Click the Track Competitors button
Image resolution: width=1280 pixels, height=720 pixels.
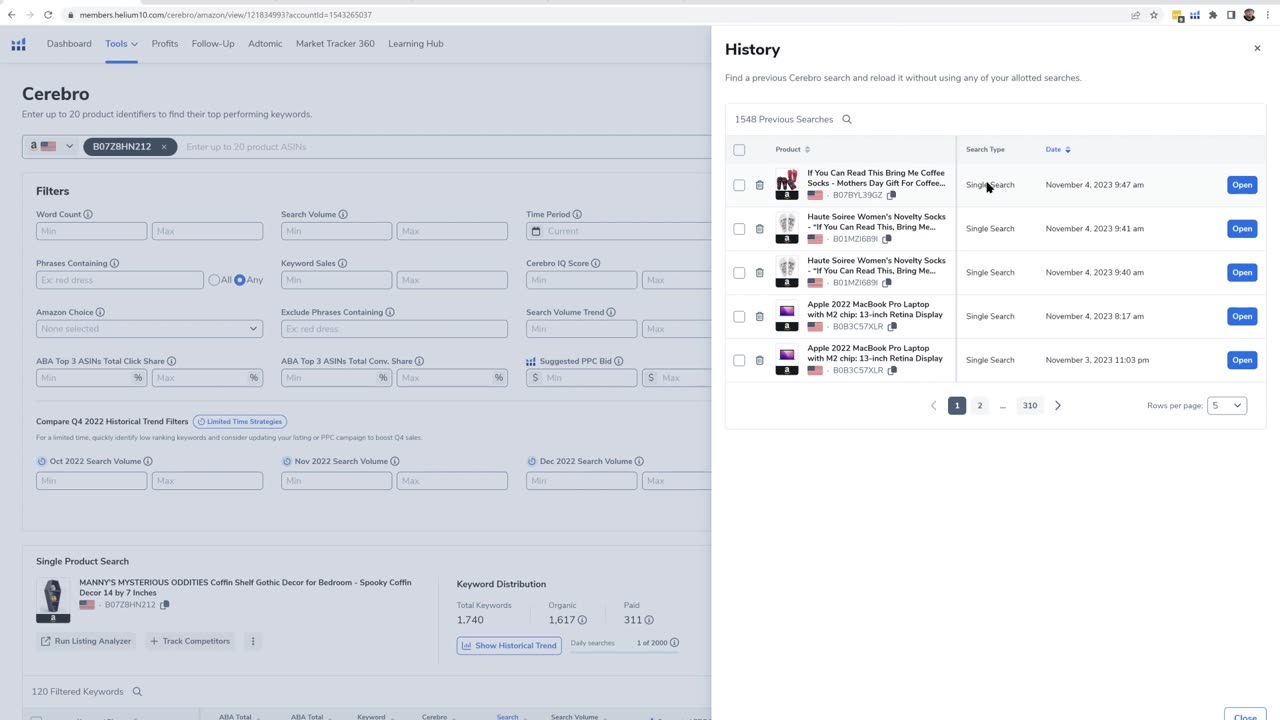pyautogui.click(x=190, y=641)
